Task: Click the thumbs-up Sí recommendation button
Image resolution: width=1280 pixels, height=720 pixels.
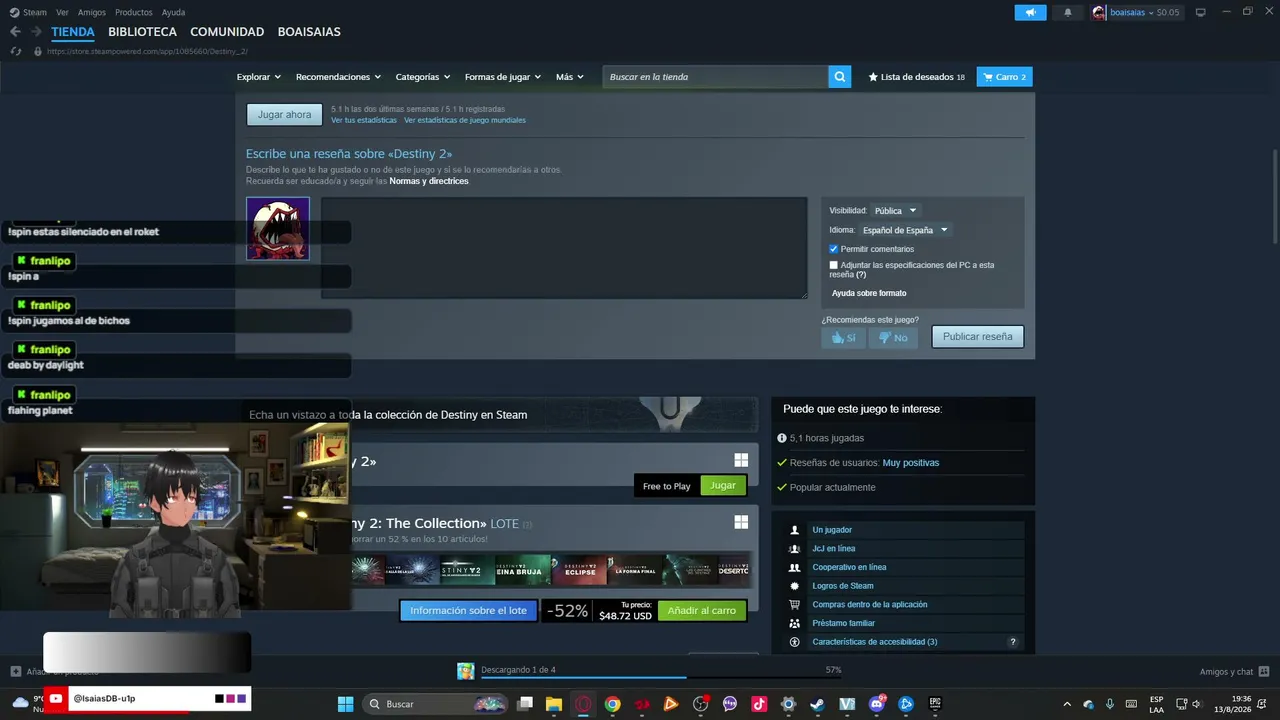Action: tap(843, 338)
